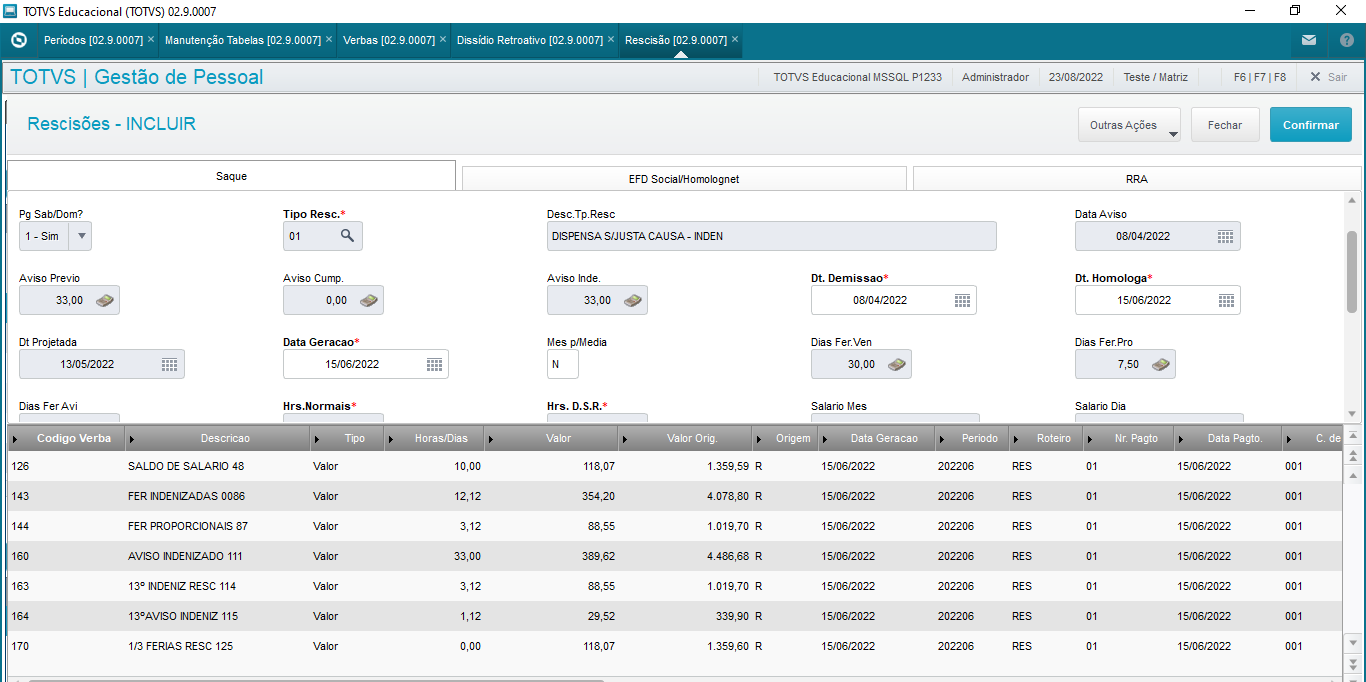Screen dimensions: 1366x682
Task: Click the Fechar button
Action: click(1225, 125)
